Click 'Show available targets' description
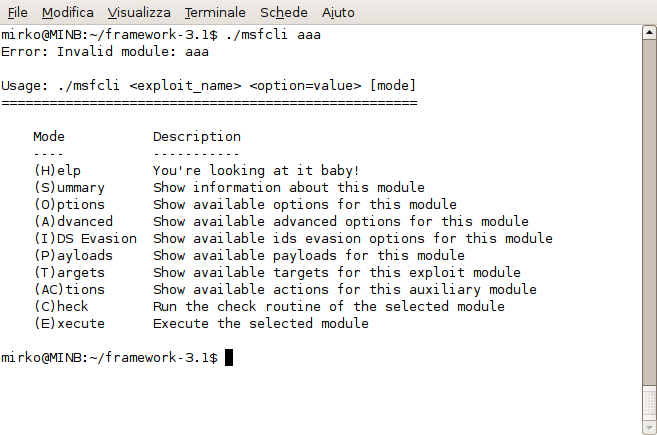The height and width of the screenshot is (435, 657). click(x=337, y=272)
